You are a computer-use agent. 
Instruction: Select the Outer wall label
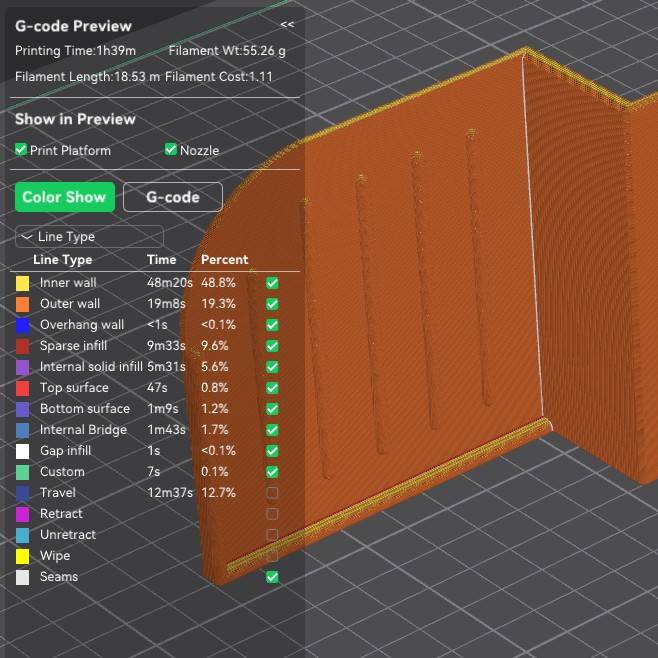70,303
